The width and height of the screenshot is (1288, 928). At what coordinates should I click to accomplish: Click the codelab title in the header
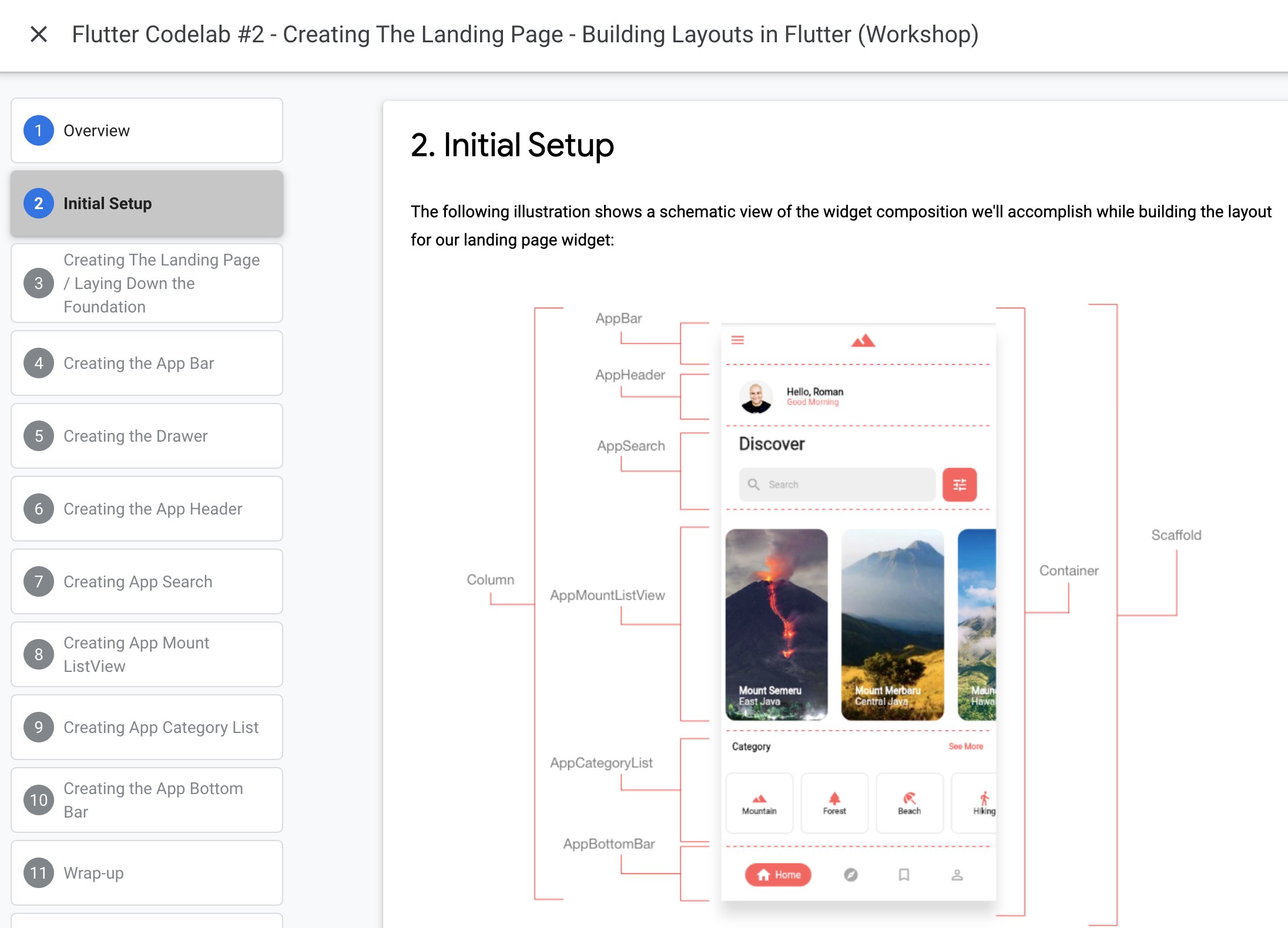(525, 35)
